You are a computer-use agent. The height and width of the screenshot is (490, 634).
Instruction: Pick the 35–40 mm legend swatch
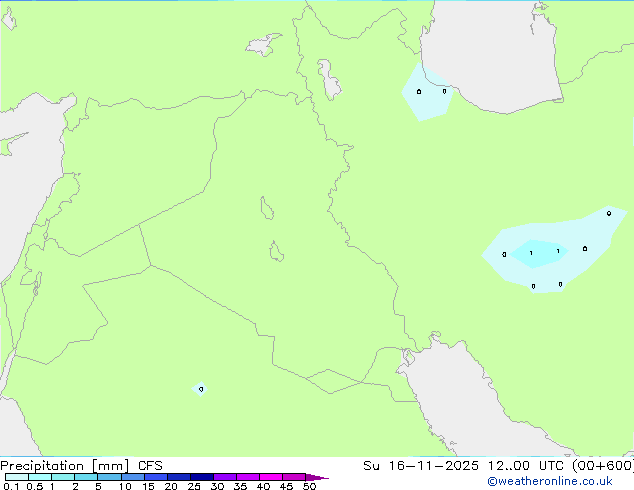248,477
